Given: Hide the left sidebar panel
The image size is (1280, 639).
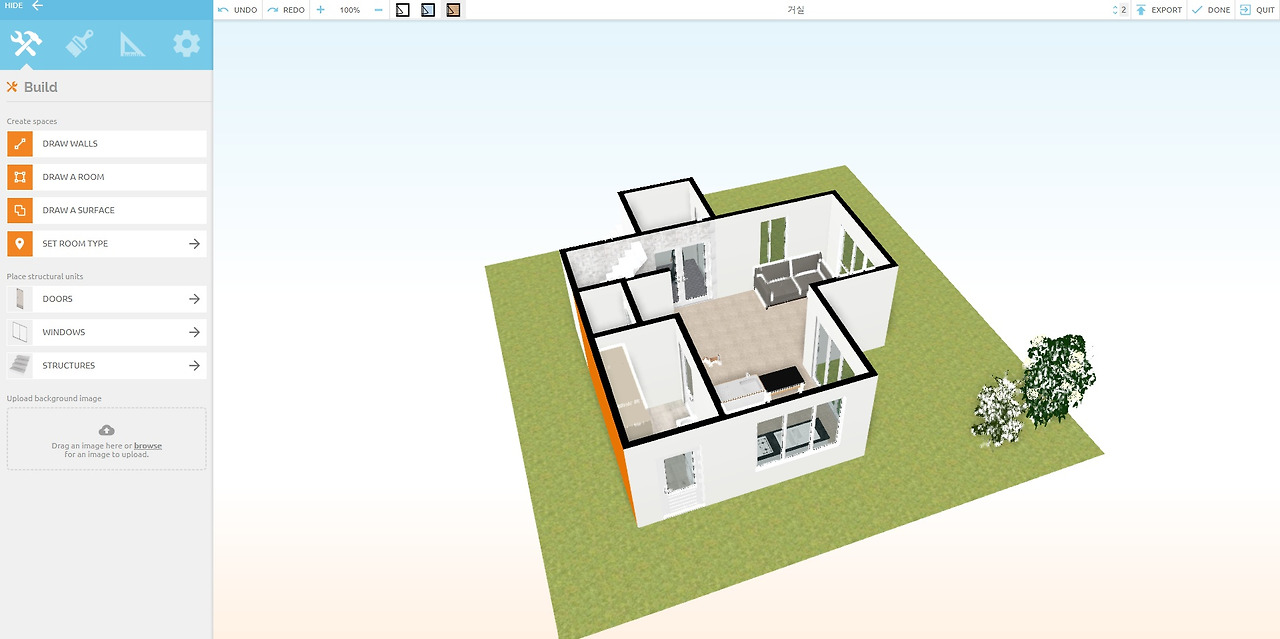Looking at the screenshot, I should 24,6.
